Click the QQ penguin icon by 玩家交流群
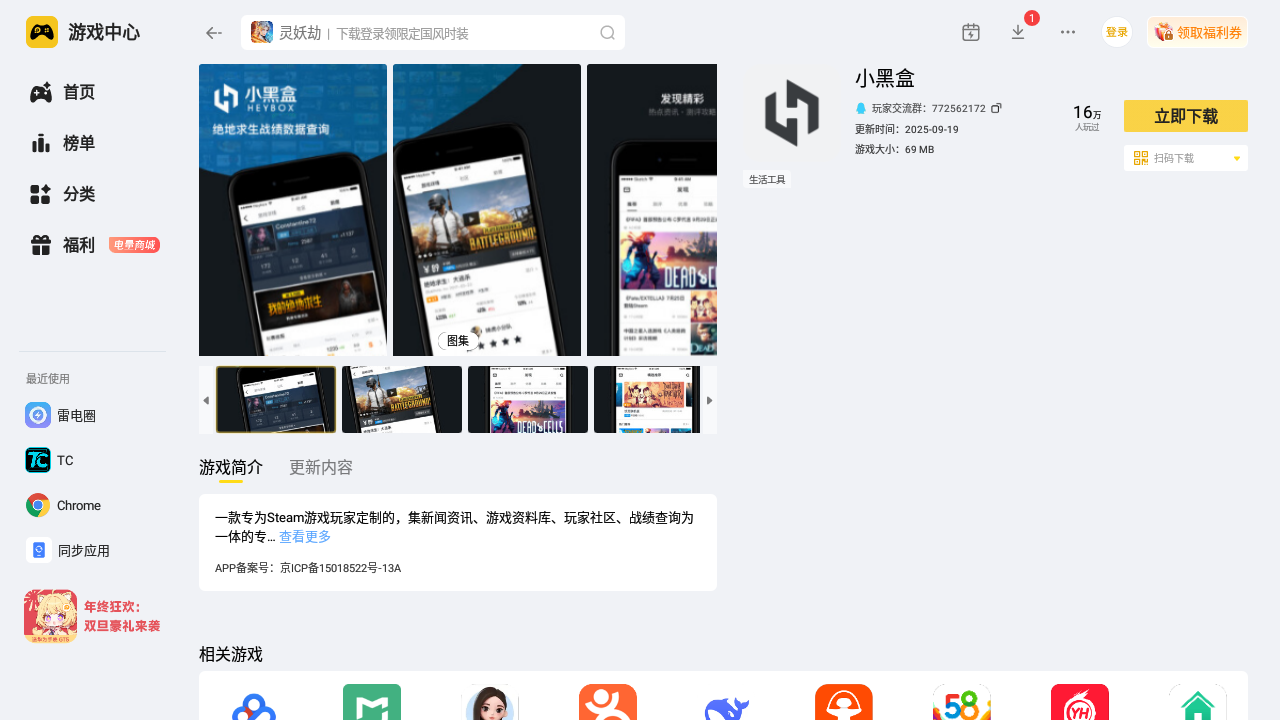 pos(861,108)
